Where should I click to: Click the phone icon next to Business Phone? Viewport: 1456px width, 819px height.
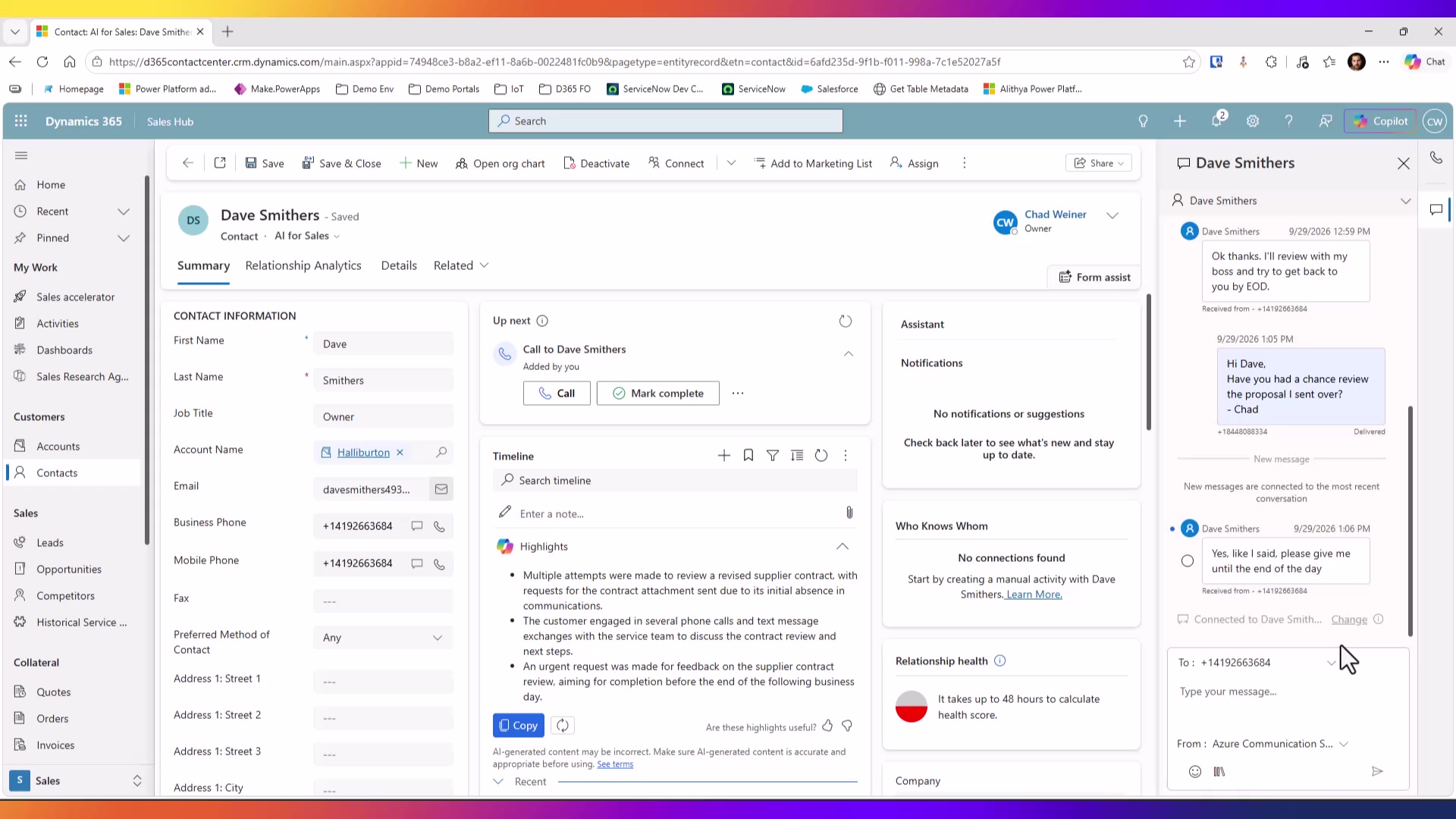click(x=439, y=526)
